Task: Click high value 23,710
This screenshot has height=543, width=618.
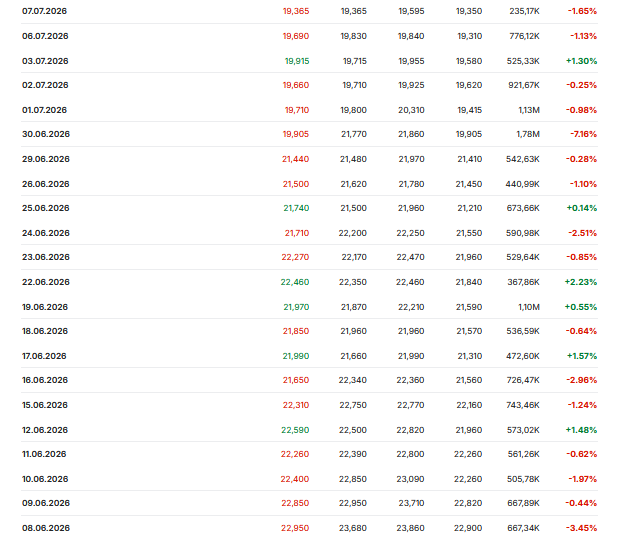Action: [x=411, y=503]
